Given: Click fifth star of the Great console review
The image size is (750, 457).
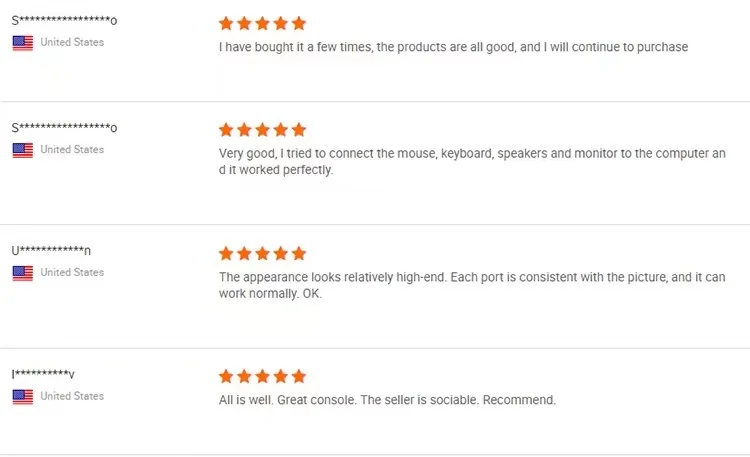Looking at the screenshot, I should point(298,377).
